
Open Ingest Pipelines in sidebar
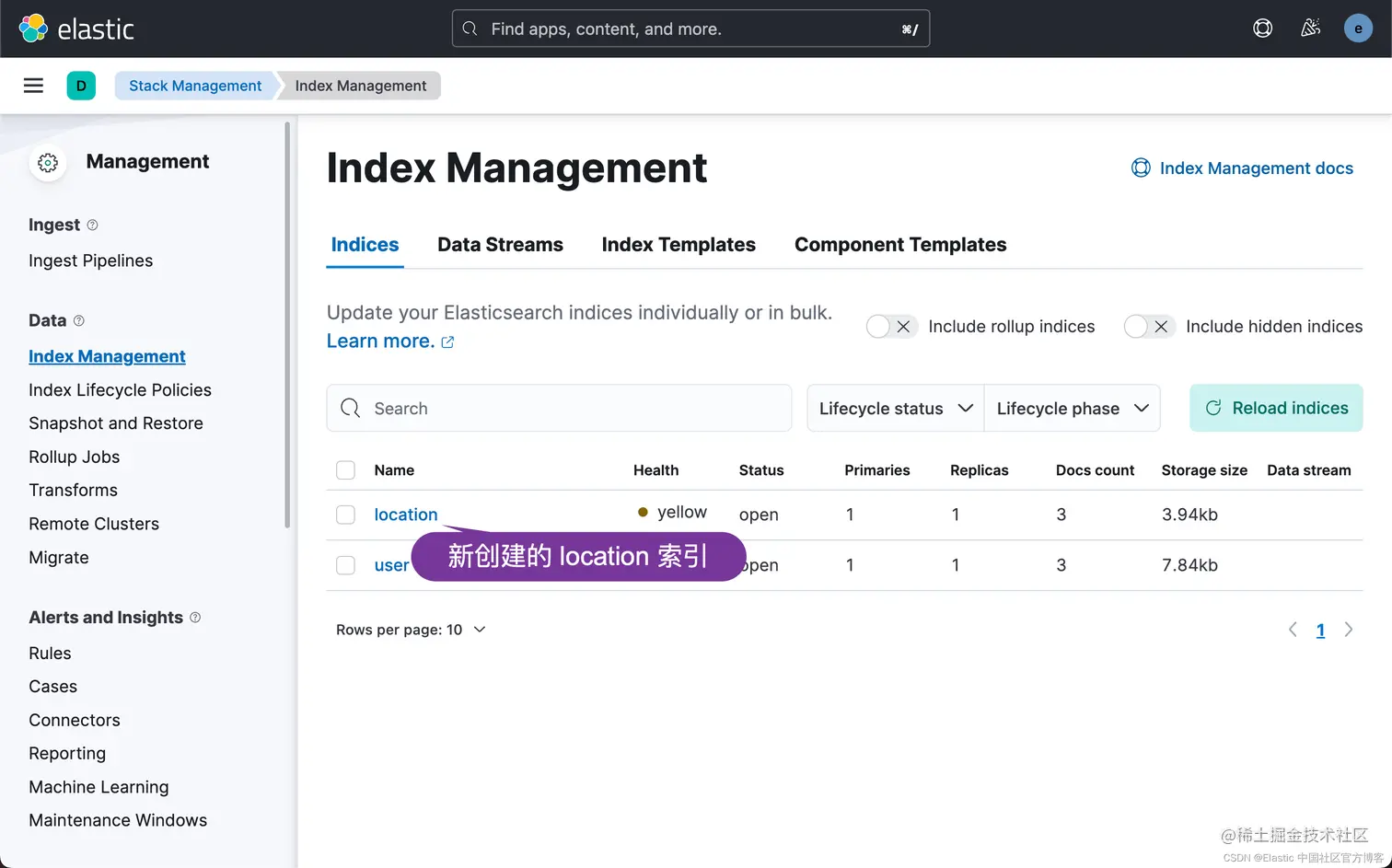click(x=90, y=260)
